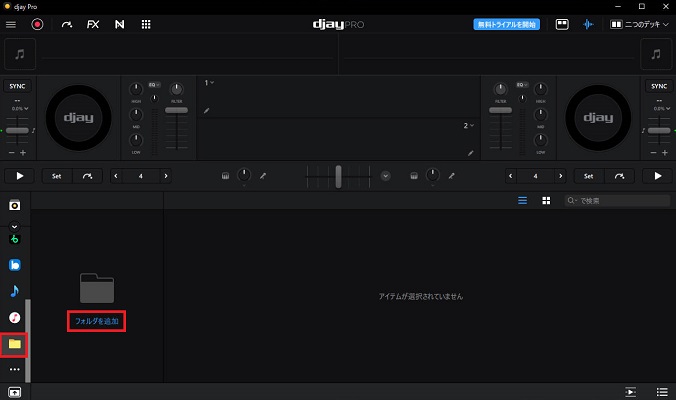
Task: Click the left deck tempo slider
Action: pos(17,131)
